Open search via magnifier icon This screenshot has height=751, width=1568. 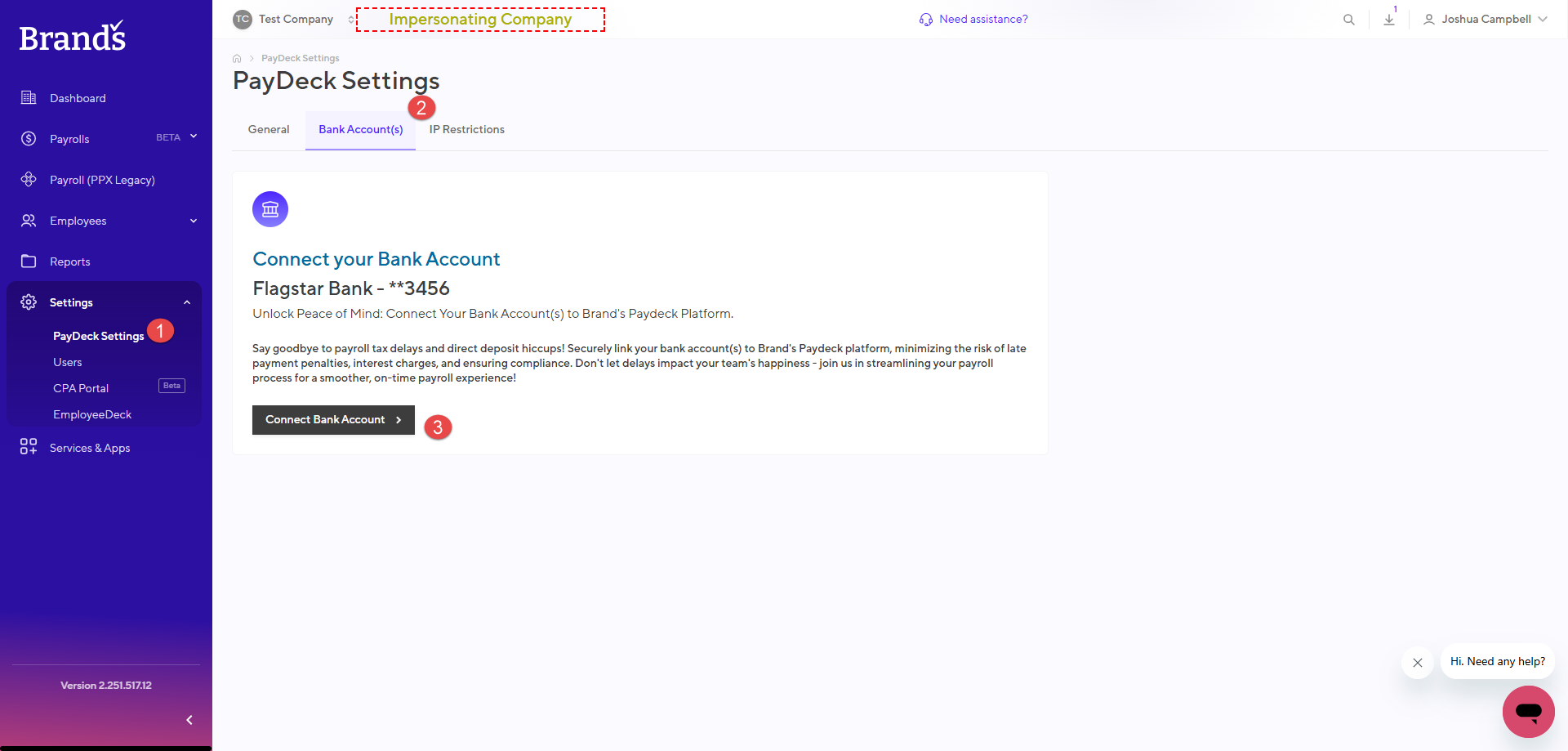click(1349, 20)
